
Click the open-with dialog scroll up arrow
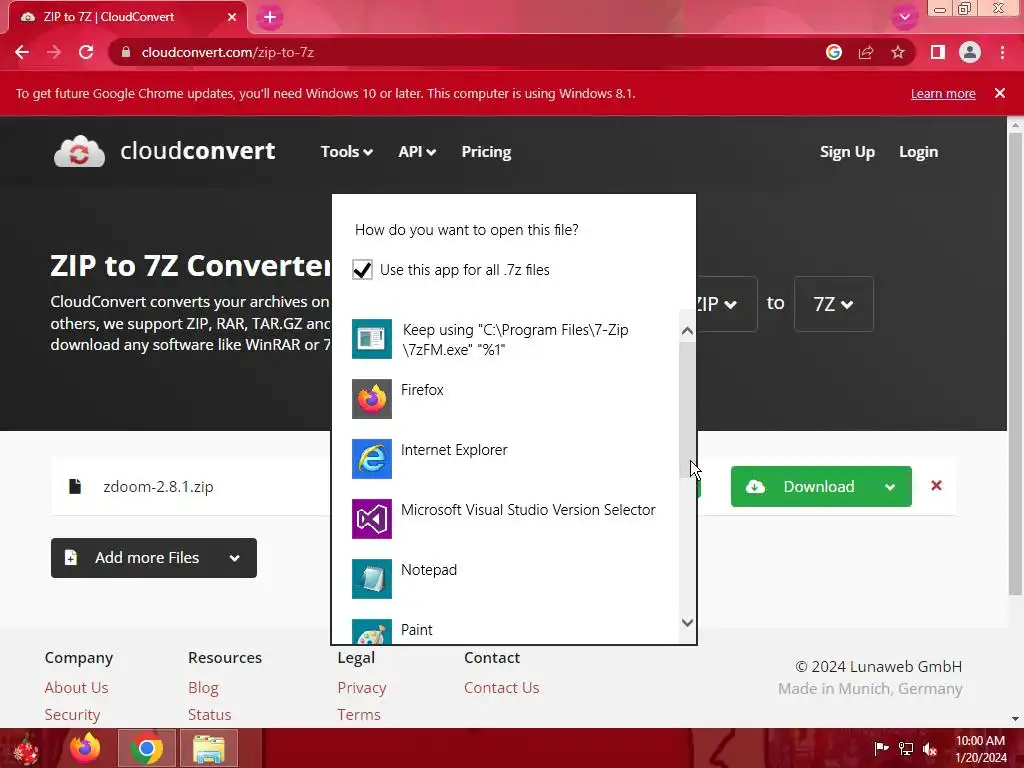coord(687,331)
